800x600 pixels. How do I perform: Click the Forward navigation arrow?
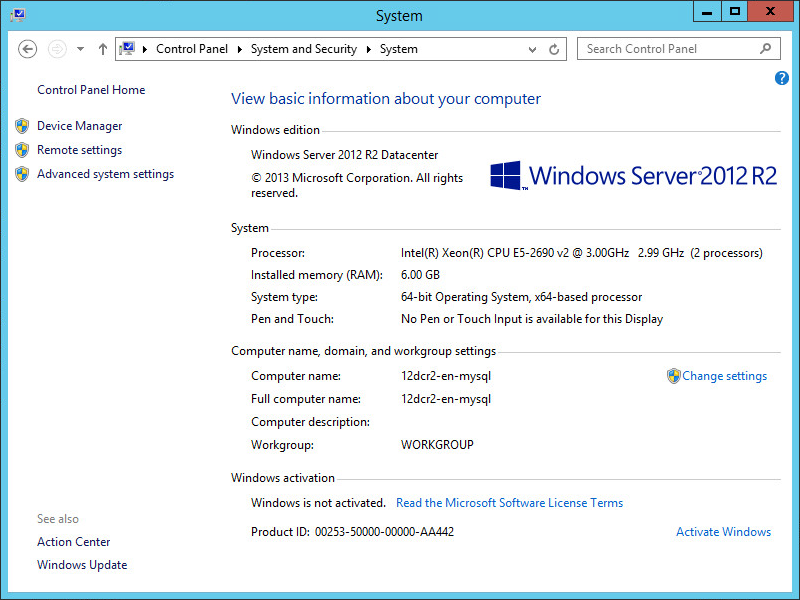pos(57,49)
